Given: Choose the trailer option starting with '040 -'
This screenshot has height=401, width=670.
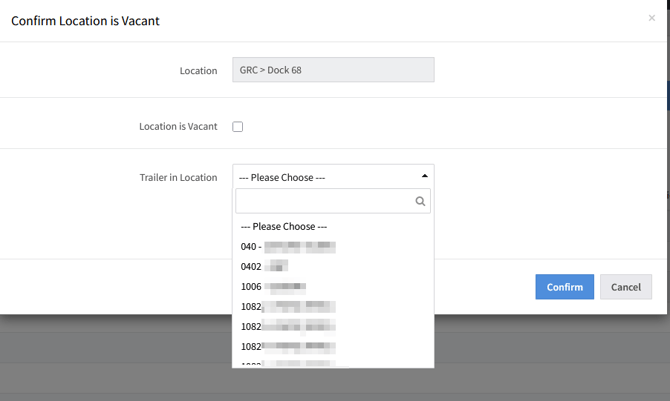Looking at the screenshot, I should tap(288, 246).
